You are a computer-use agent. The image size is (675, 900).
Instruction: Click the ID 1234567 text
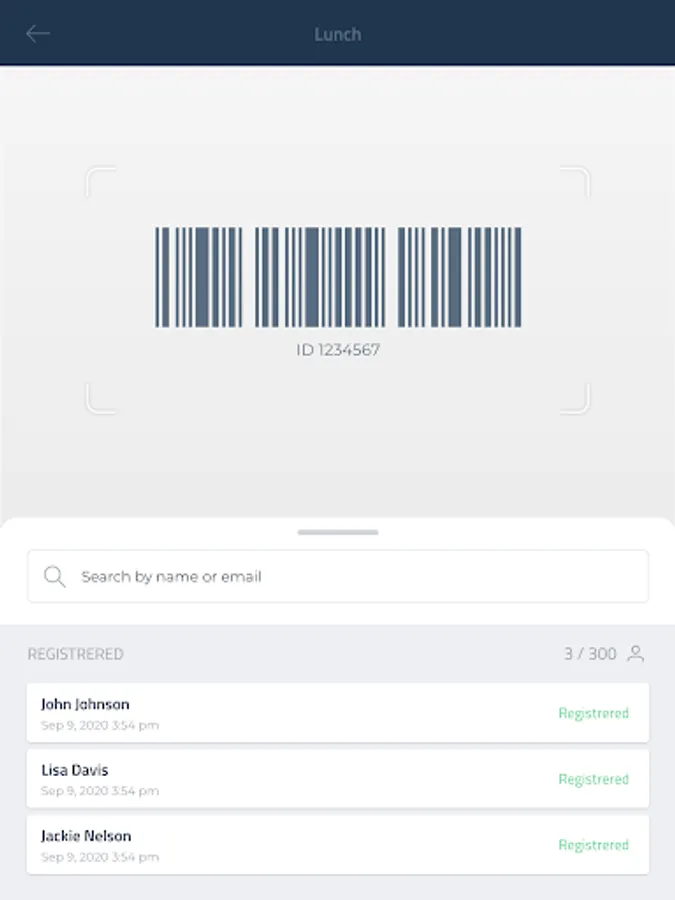tap(338, 350)
